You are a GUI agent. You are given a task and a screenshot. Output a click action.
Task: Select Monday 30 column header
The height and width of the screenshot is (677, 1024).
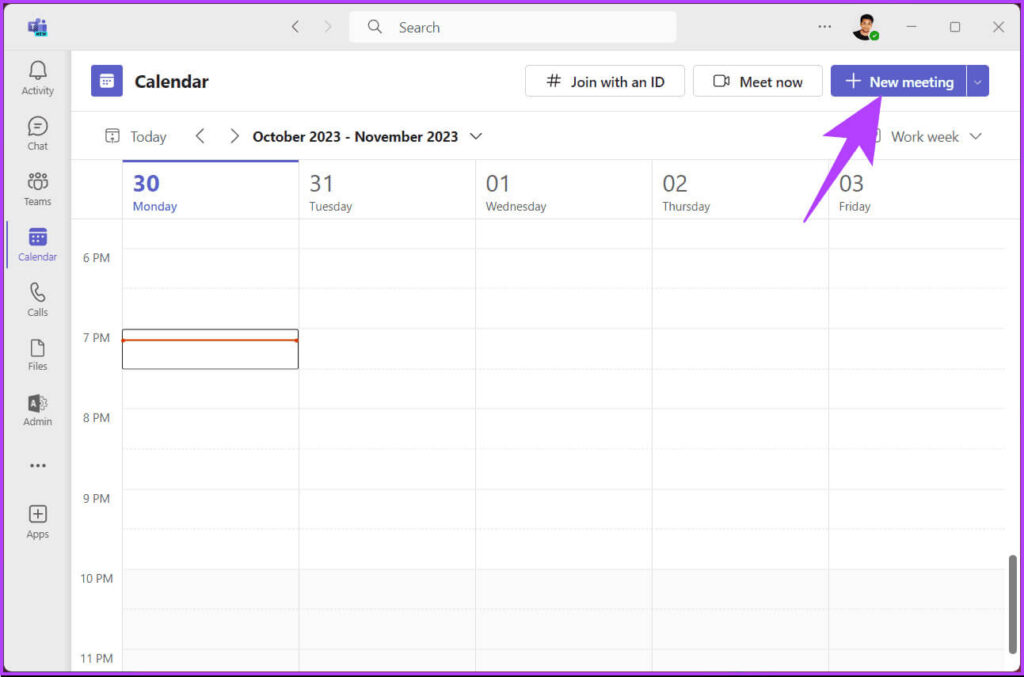(210, 191)
